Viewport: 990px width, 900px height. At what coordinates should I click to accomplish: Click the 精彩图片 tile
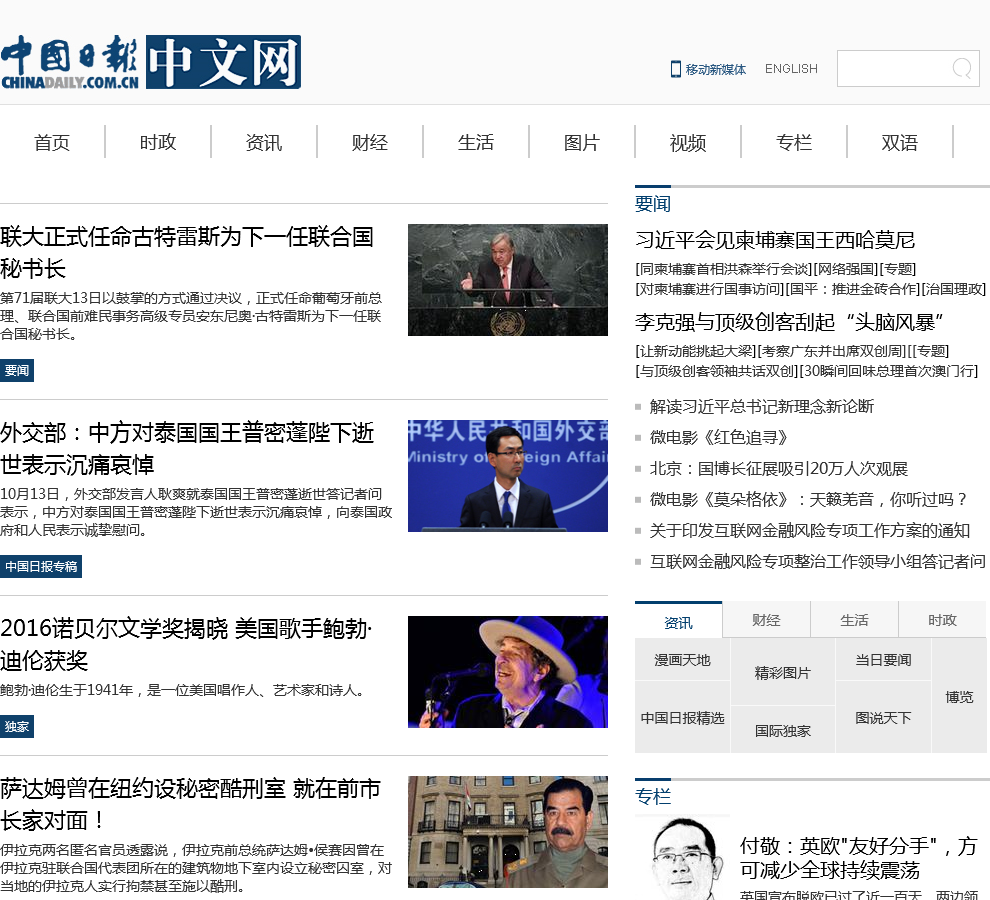[783, 673]
